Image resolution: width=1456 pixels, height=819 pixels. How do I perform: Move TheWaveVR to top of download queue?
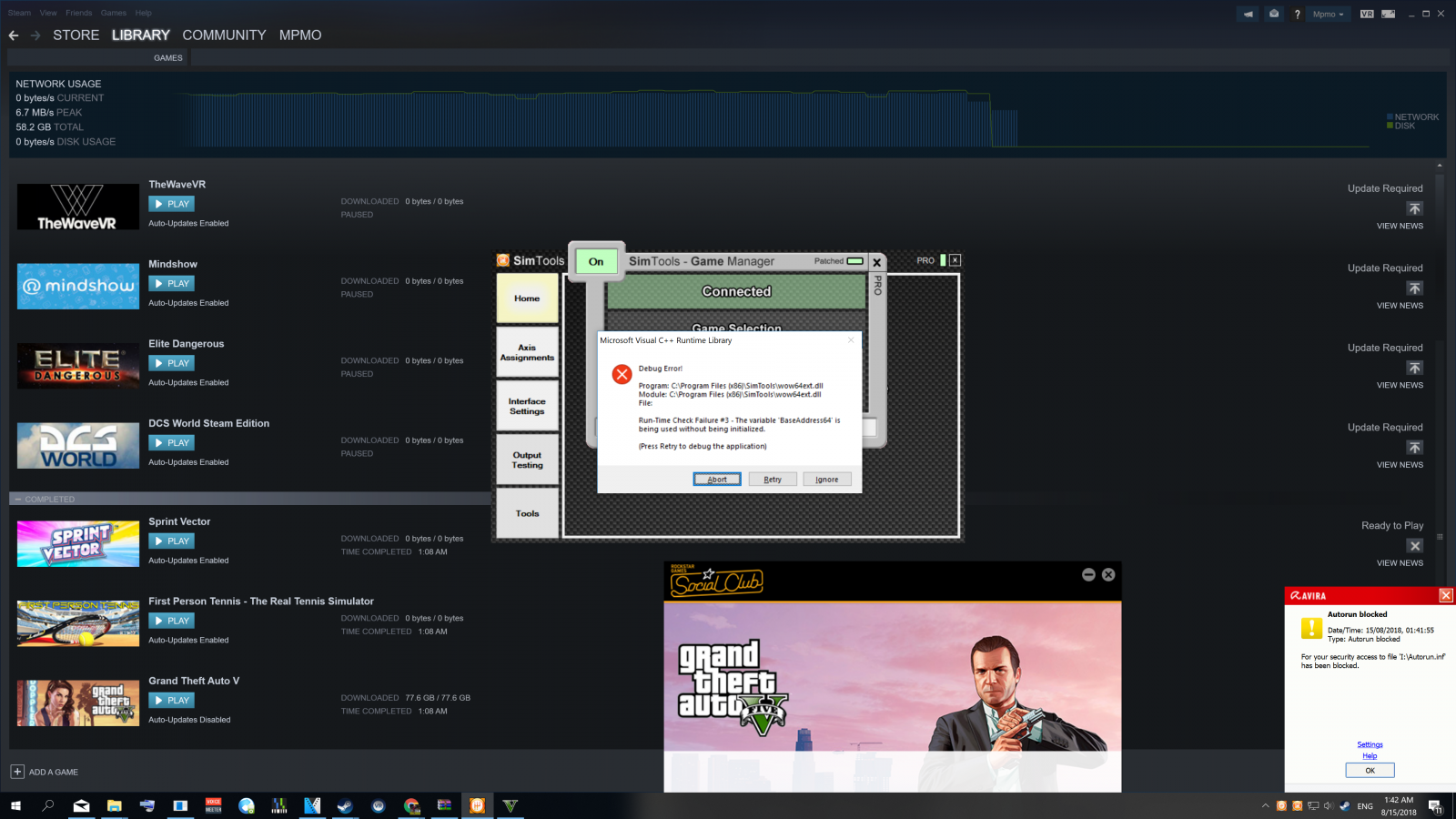[1414, 208]
